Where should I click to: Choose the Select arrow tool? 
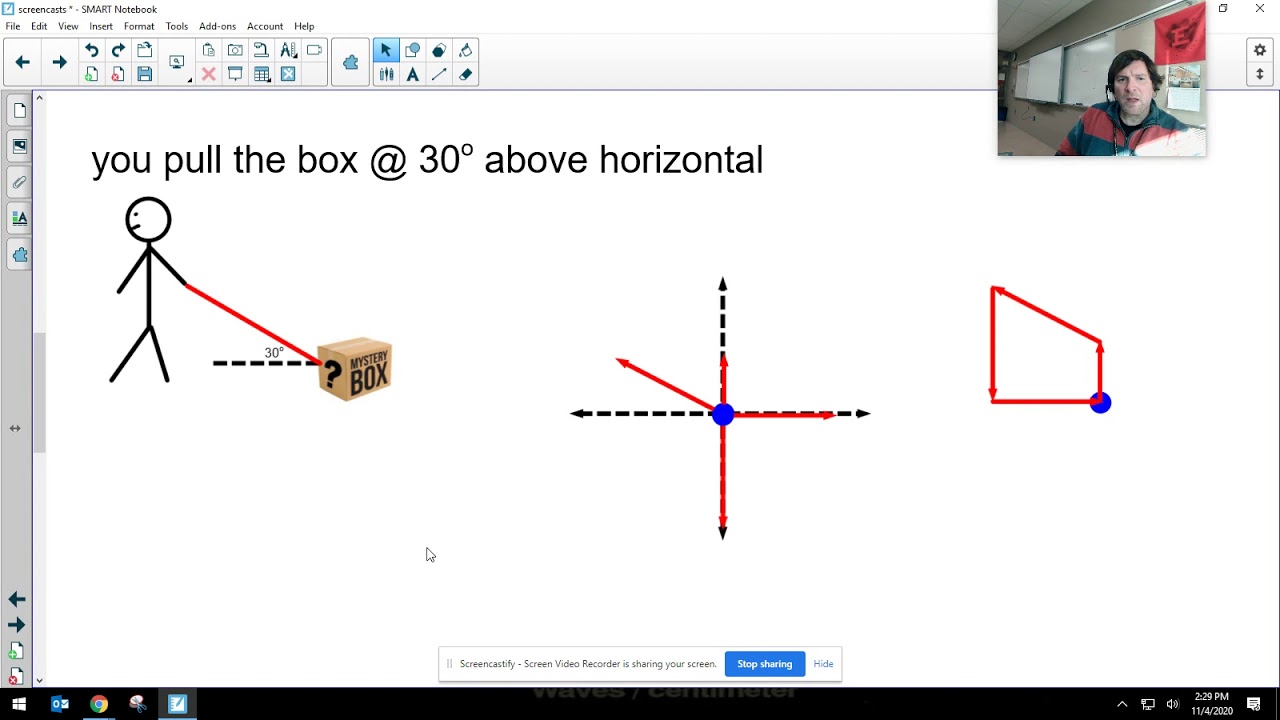(386, 50)
